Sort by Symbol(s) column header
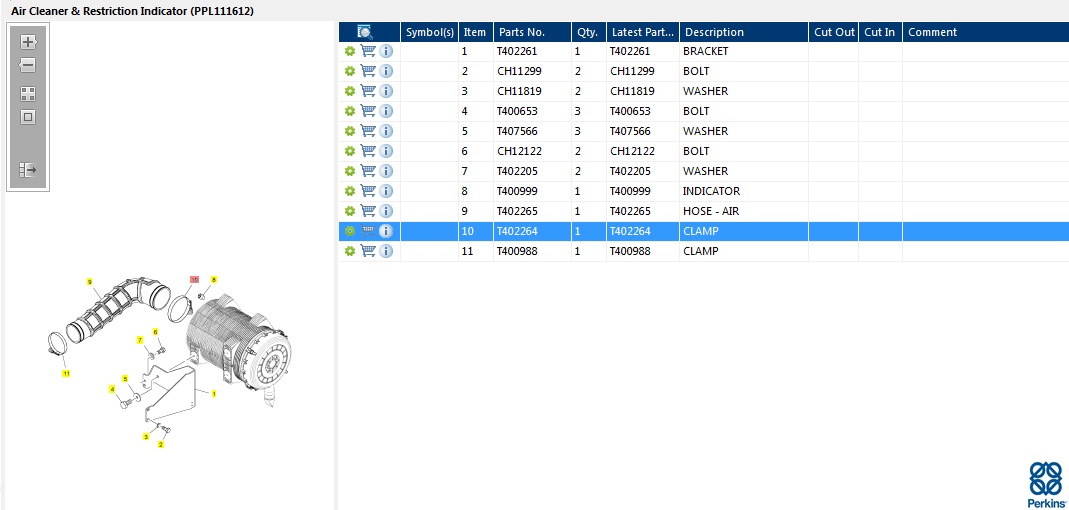1069x510 pixels. 430,32
